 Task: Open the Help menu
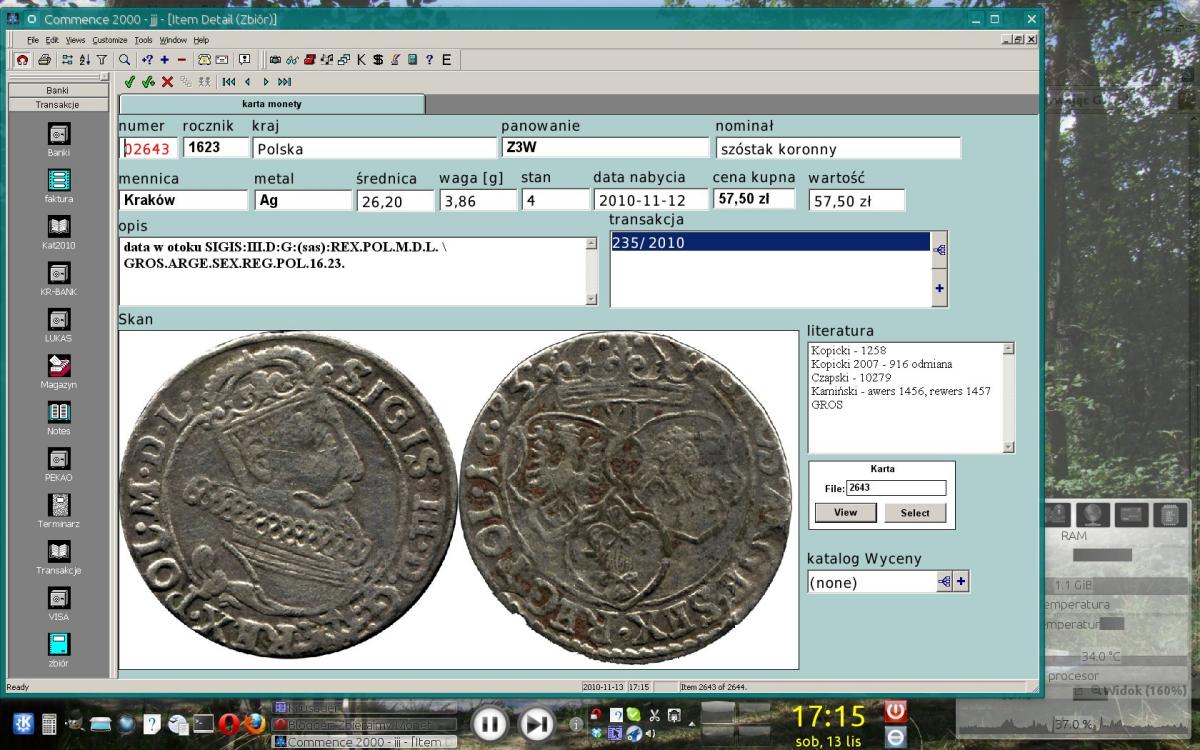201,40
